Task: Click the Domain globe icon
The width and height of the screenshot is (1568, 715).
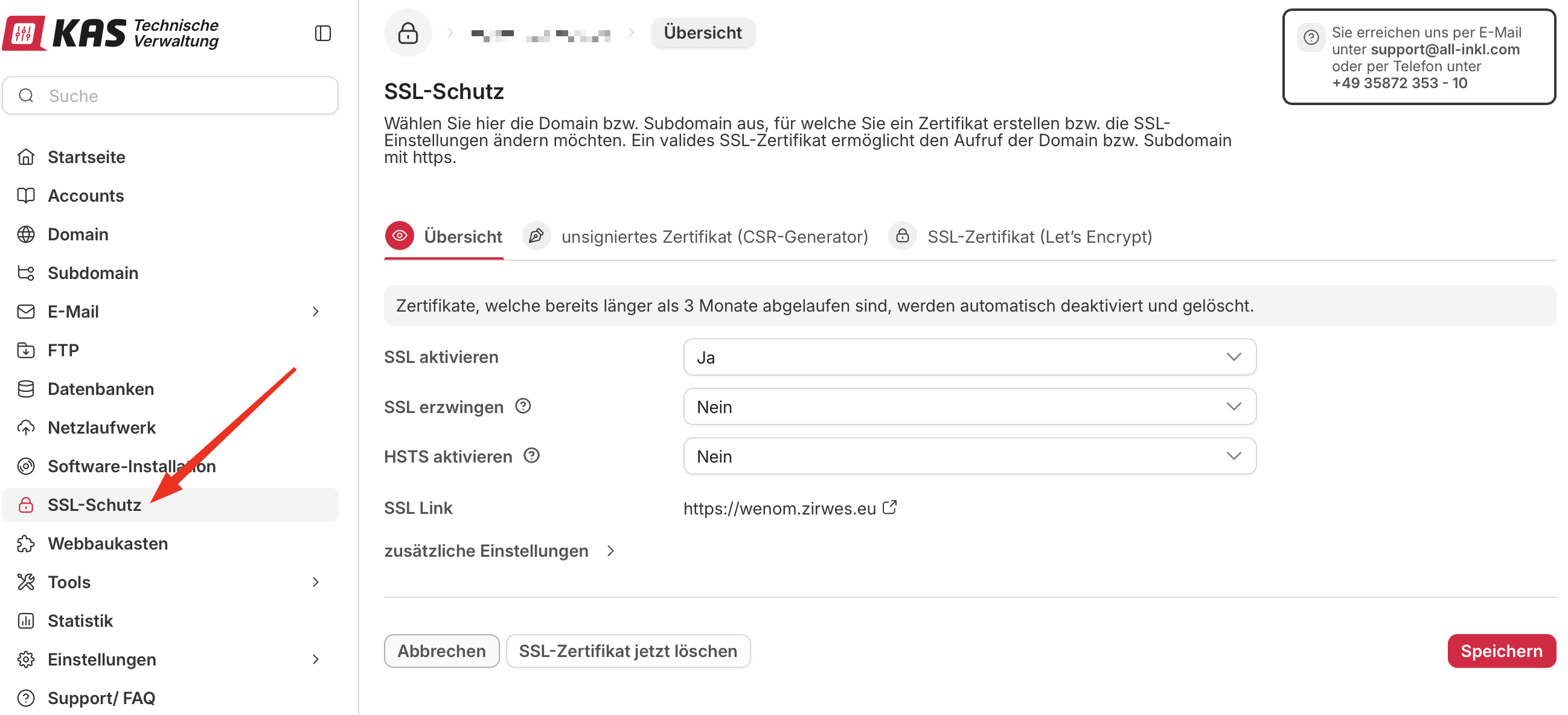Action: pos(25,234)
